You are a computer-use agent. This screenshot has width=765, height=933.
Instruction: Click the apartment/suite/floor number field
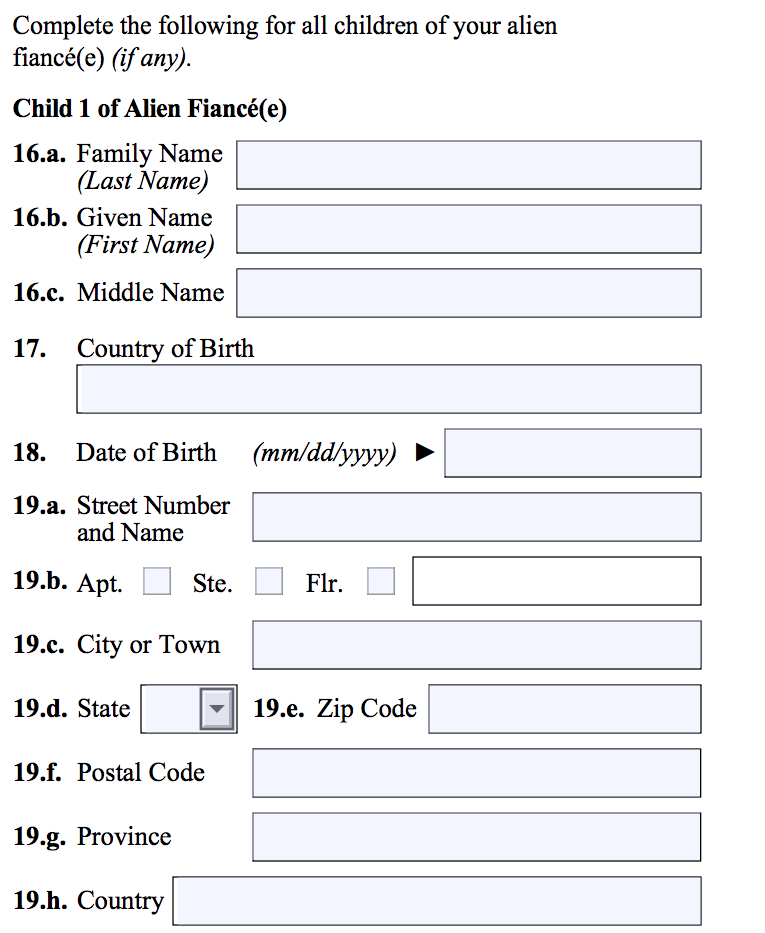click(x=556, y=581)
